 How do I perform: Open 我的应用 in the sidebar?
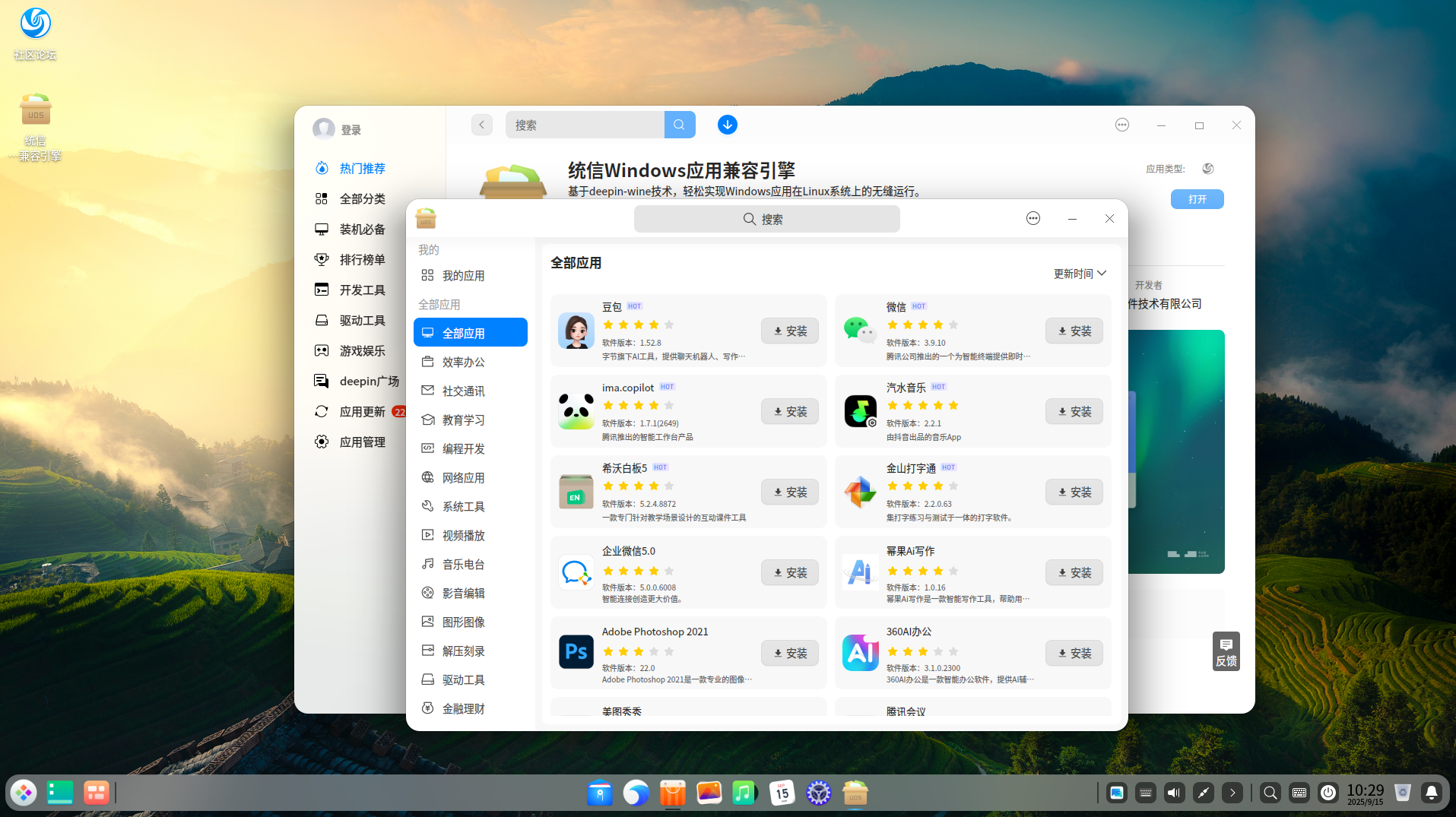point(471,275)
